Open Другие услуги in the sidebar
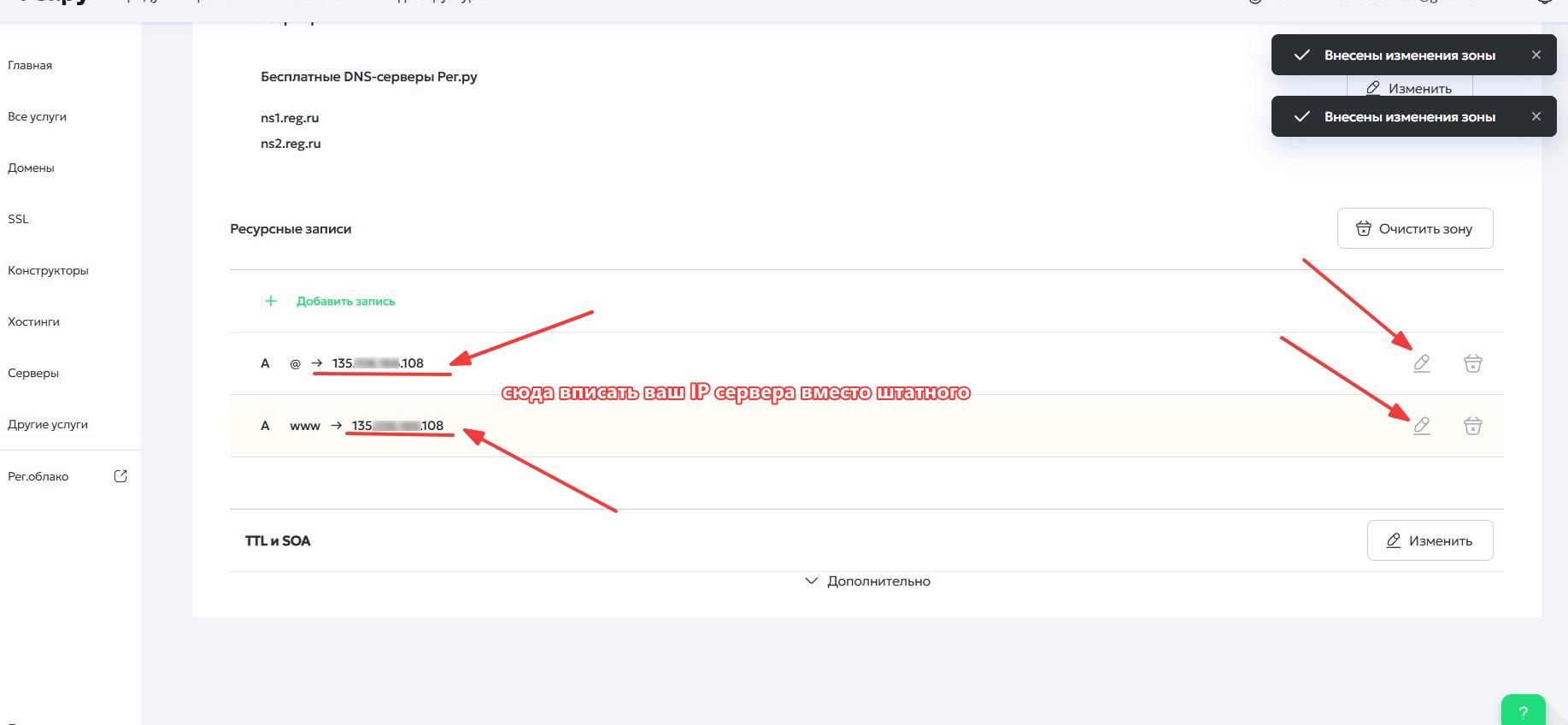Image resolution: width=1568 pixels, height=725 pixels. (48, 424)
